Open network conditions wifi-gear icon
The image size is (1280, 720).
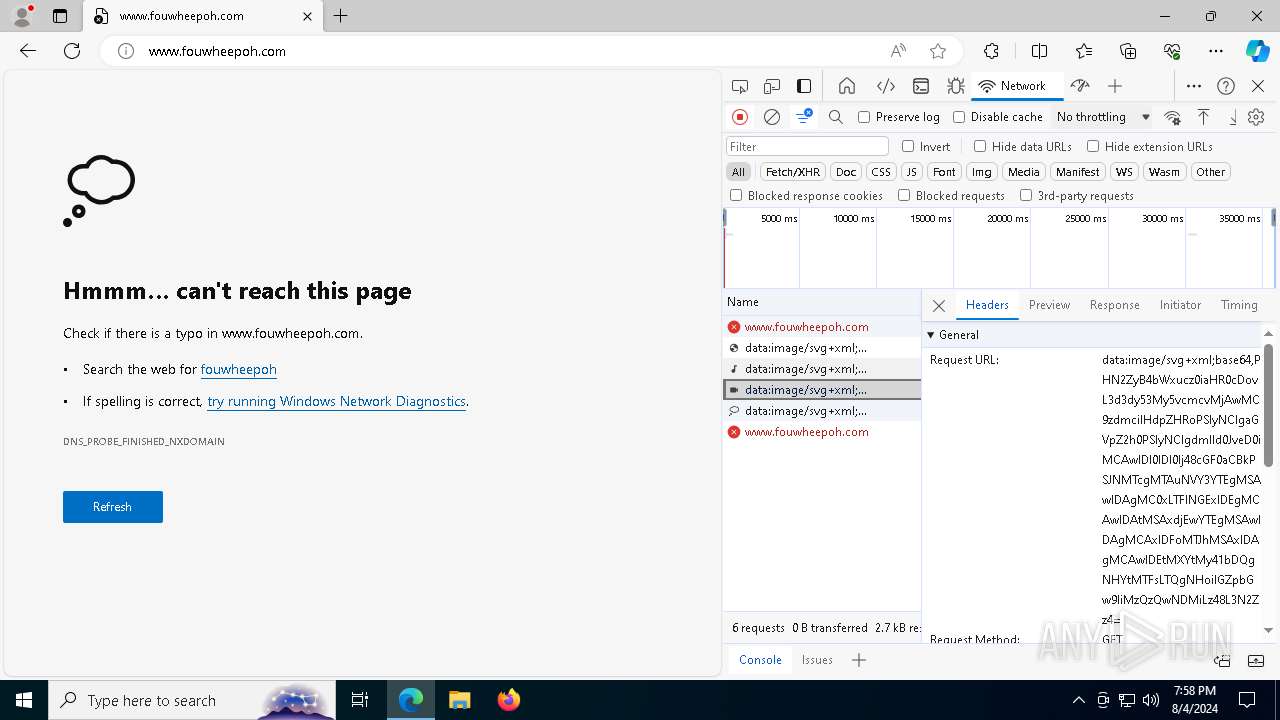[x=1173, y=117]
